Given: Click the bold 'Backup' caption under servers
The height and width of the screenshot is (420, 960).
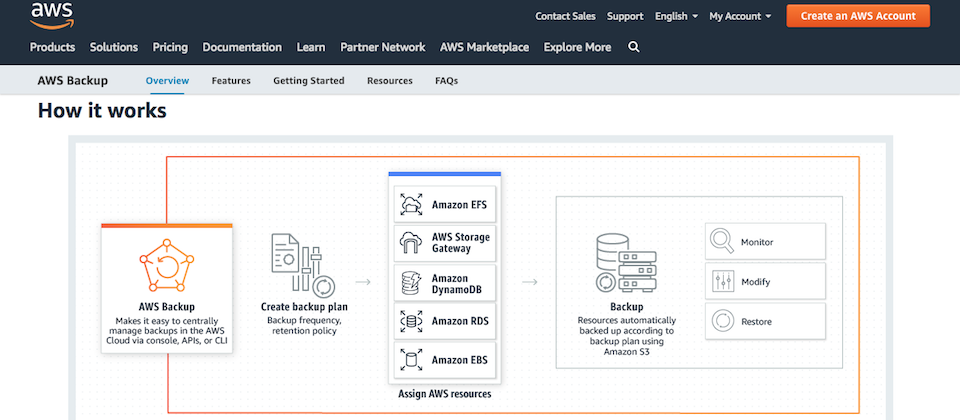Looking at the screenshot, I should click(x=626, y=307).
